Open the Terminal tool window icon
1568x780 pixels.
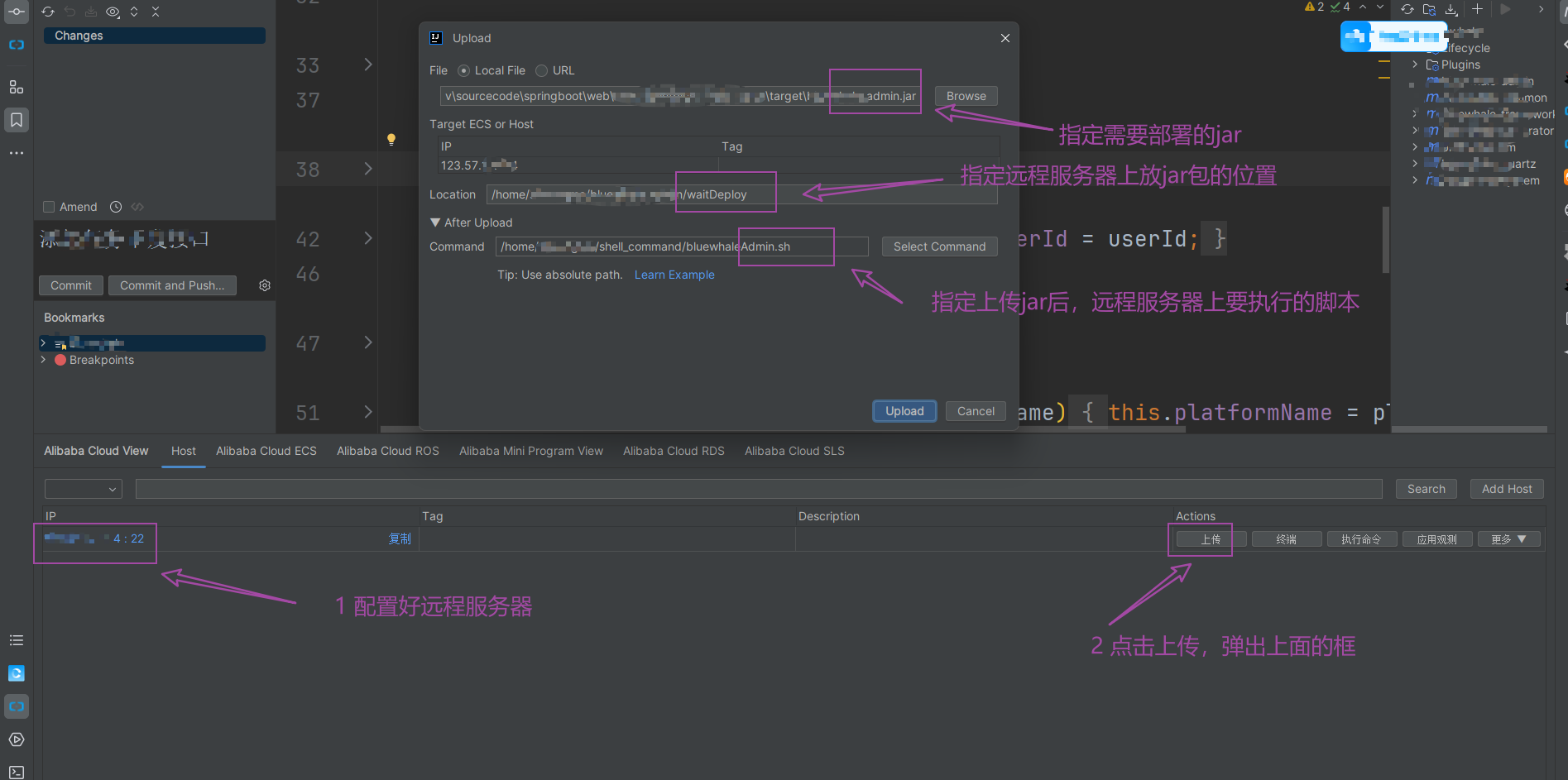[x=17, y=772]
